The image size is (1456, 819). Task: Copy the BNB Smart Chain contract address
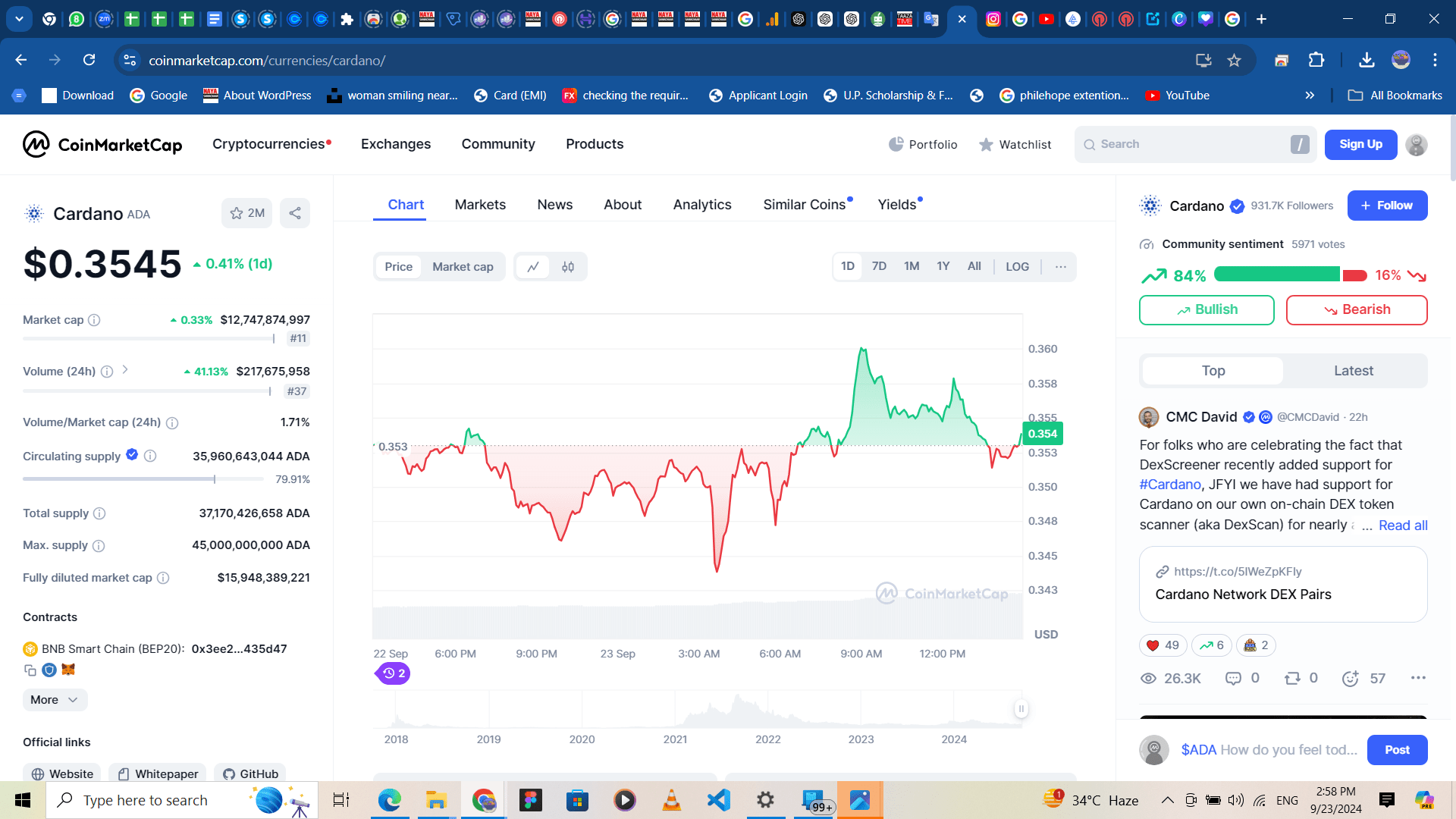click(x=30, y=670)
